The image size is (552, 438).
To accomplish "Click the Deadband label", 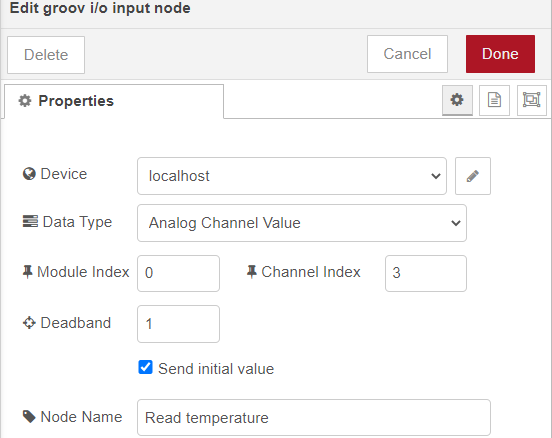I will pyautogui.click(x=76, y=323).
